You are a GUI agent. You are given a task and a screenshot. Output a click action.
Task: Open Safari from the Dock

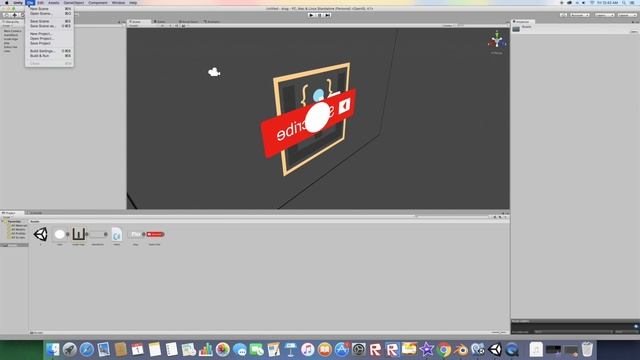click(x=87, y=349)
